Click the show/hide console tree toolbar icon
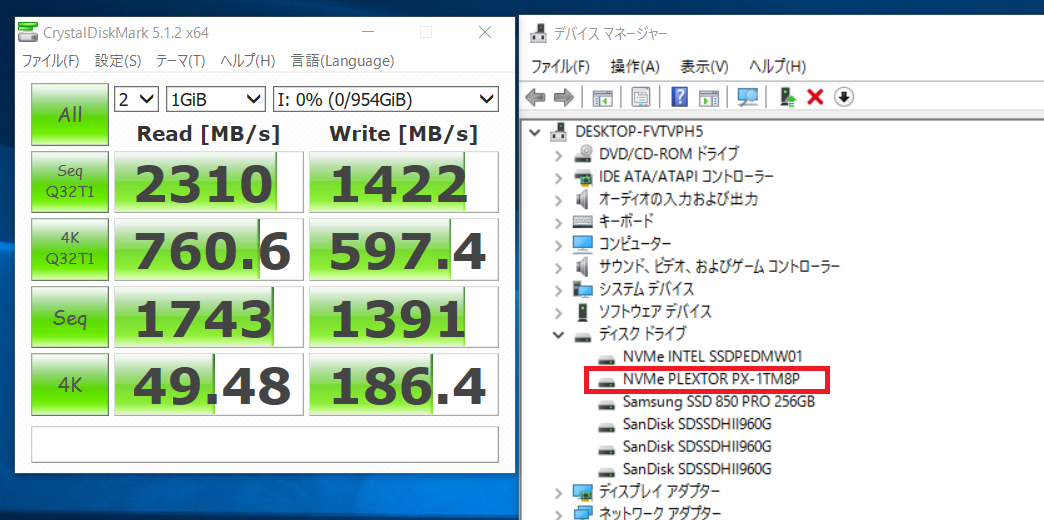This screenshot has height=520, width=1044. [x=603, y=98]
